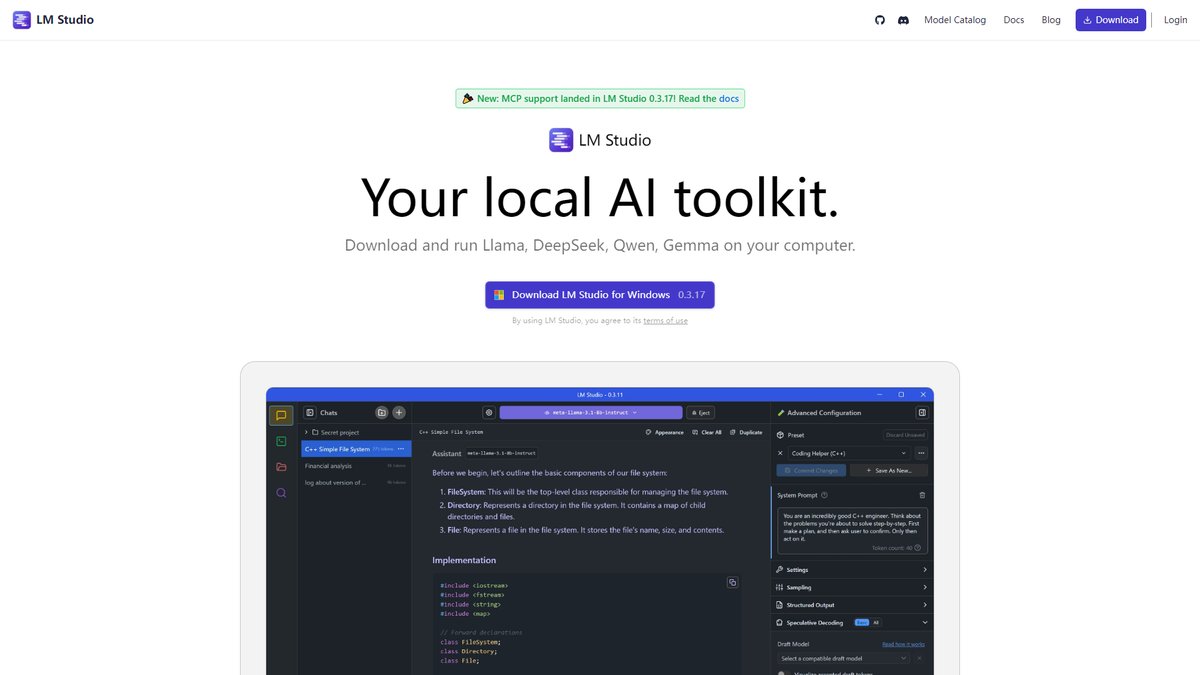Click the Commit Changes button
This screenshot has height=675, width=1200.
point(812,470)
